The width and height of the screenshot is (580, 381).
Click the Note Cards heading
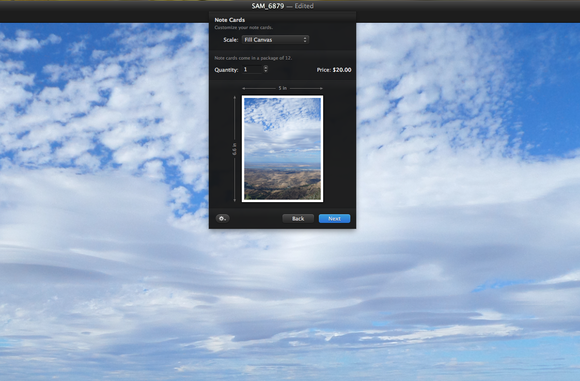(x=230, y=20)
